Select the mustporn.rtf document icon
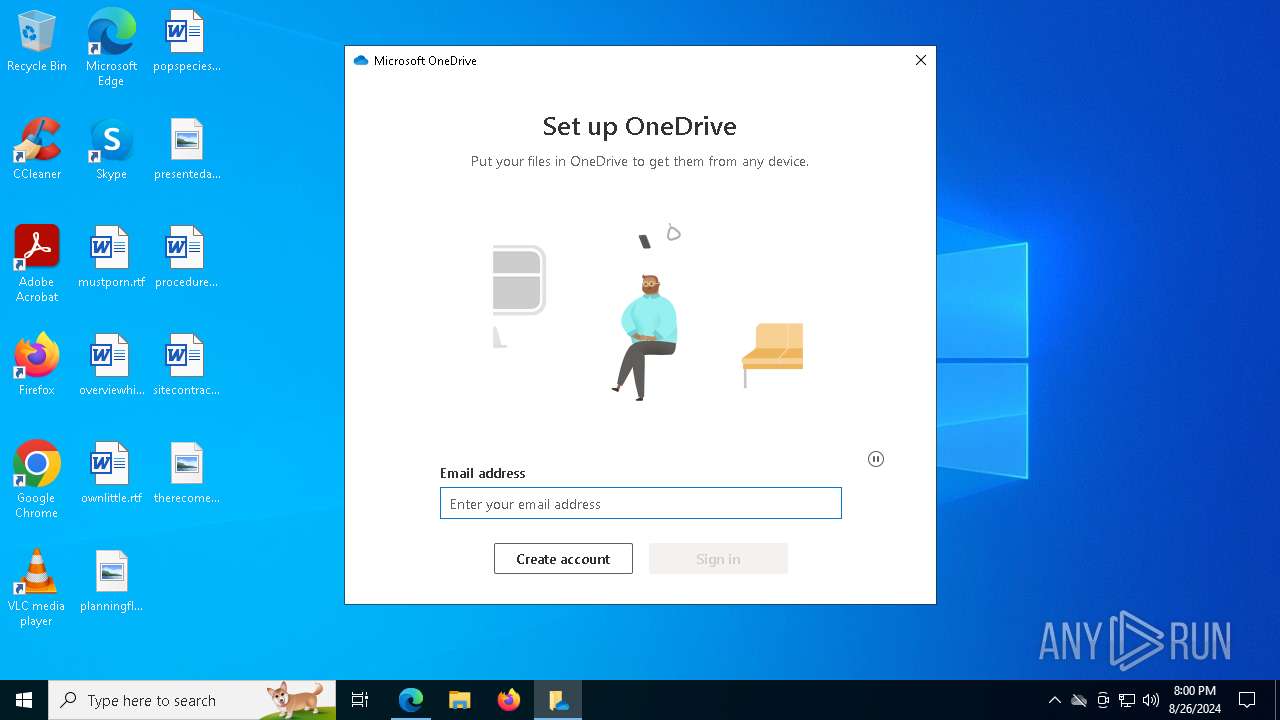The height and width of the screenshot is (720, 1280). (111, 258)
